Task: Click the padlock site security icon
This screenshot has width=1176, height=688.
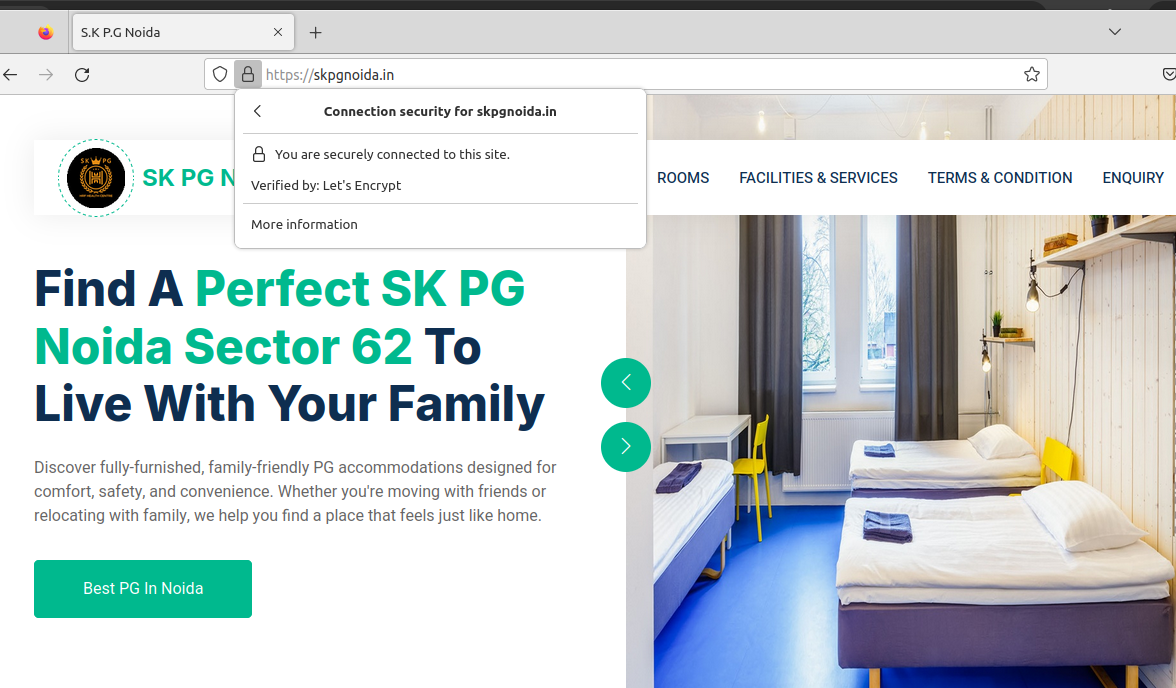Action: click(248, 75)
